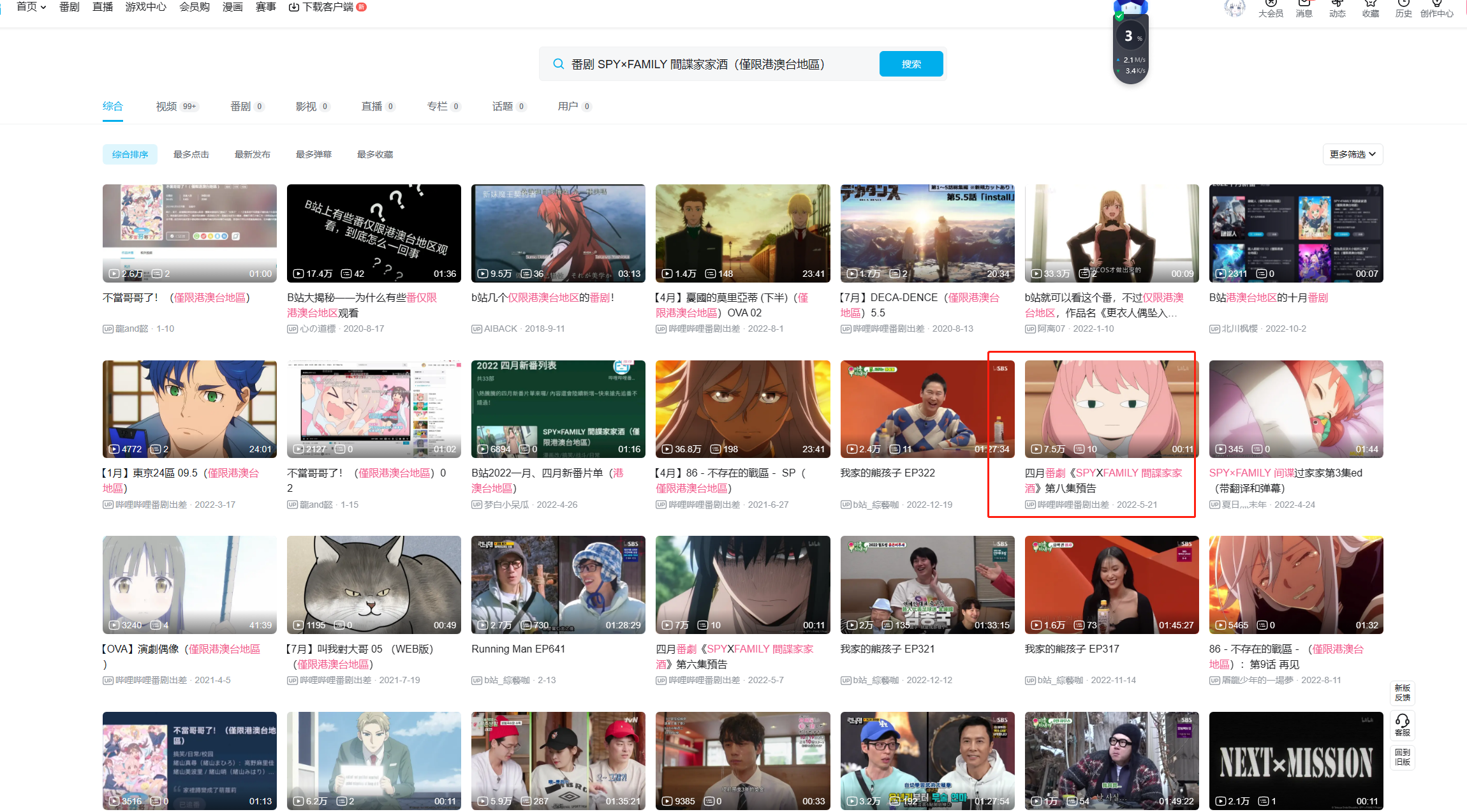Open thumbnail of 不當哥哥了 01:00 video
Image resolution: width=1467 pixels, height=812 pixels.
click(x=189, y=233)
